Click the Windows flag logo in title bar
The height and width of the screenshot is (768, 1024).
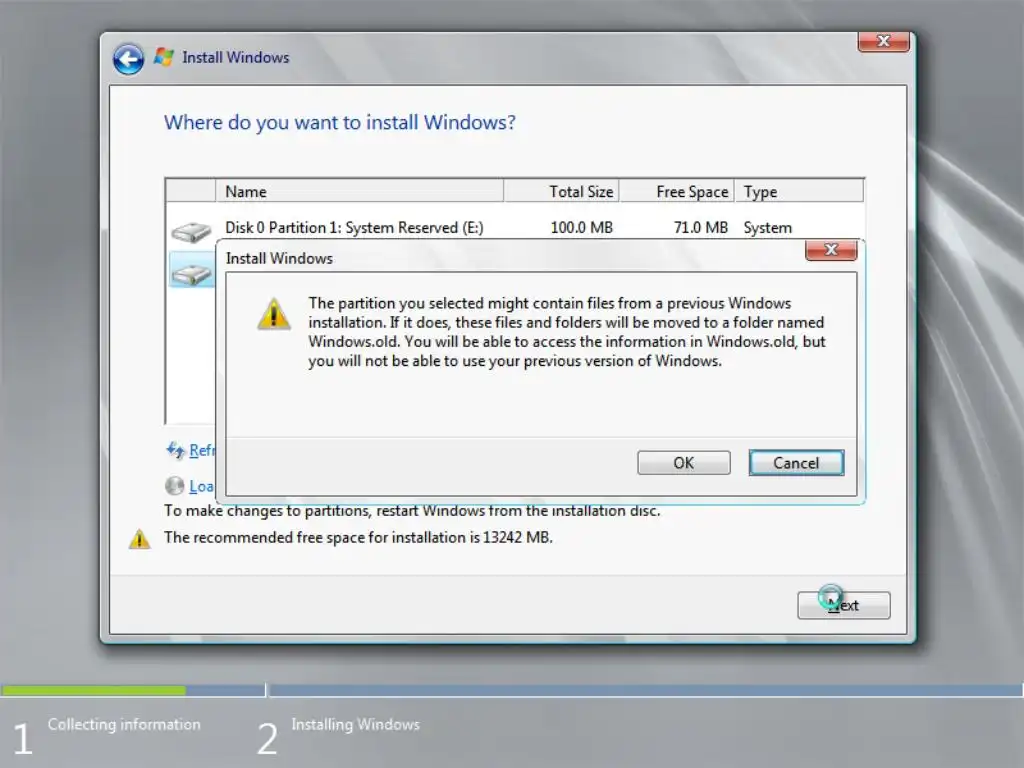click(x=163, y=57)
